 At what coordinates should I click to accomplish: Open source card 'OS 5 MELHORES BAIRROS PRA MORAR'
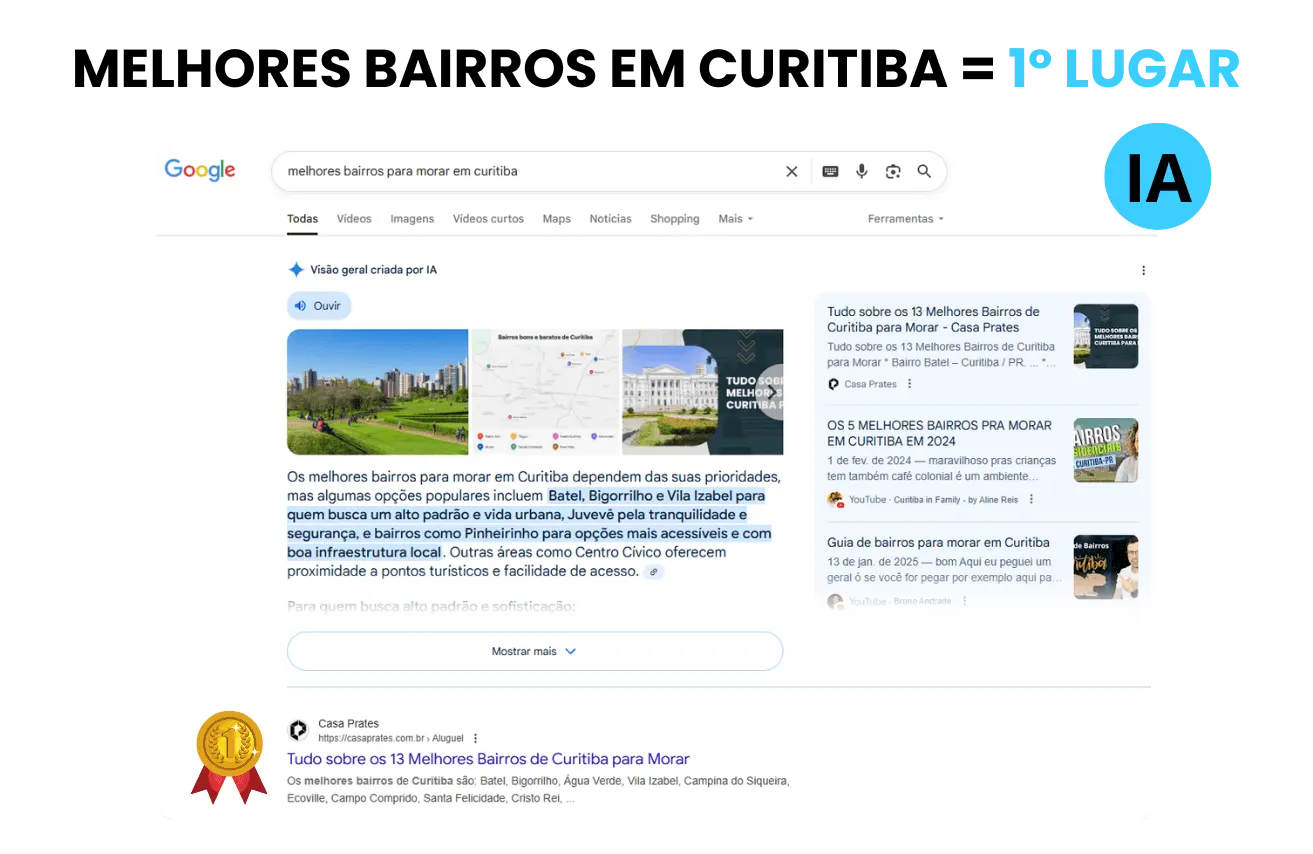[939, 433]
